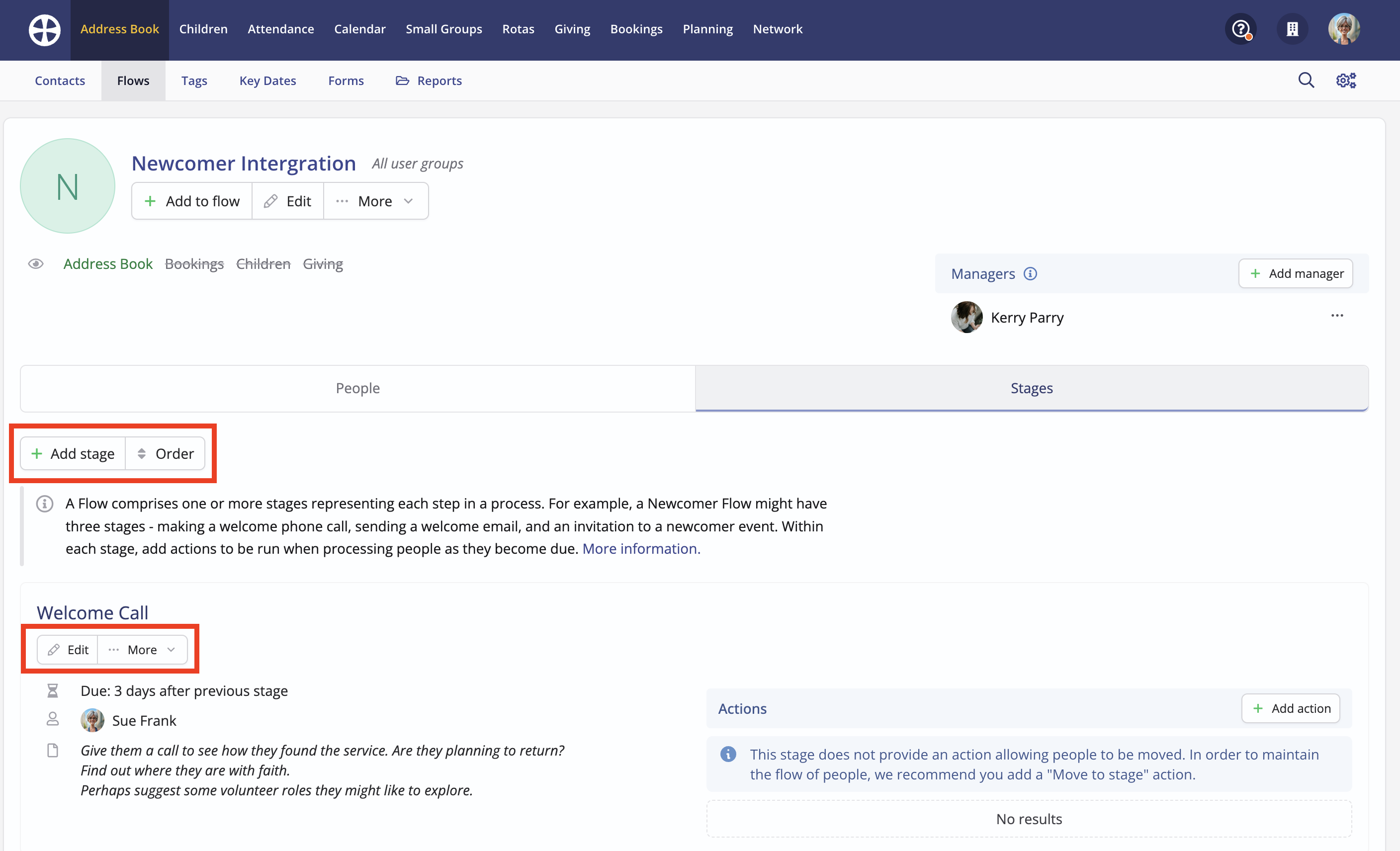Open Kerry Parry's three-dot options
The height and width of the screenshot is (851, 1400).
pos(1337,316)
